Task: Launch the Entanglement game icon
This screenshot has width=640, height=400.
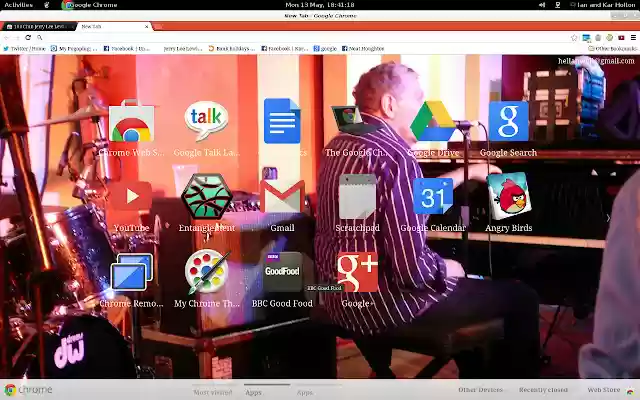Action: [207, 196]
